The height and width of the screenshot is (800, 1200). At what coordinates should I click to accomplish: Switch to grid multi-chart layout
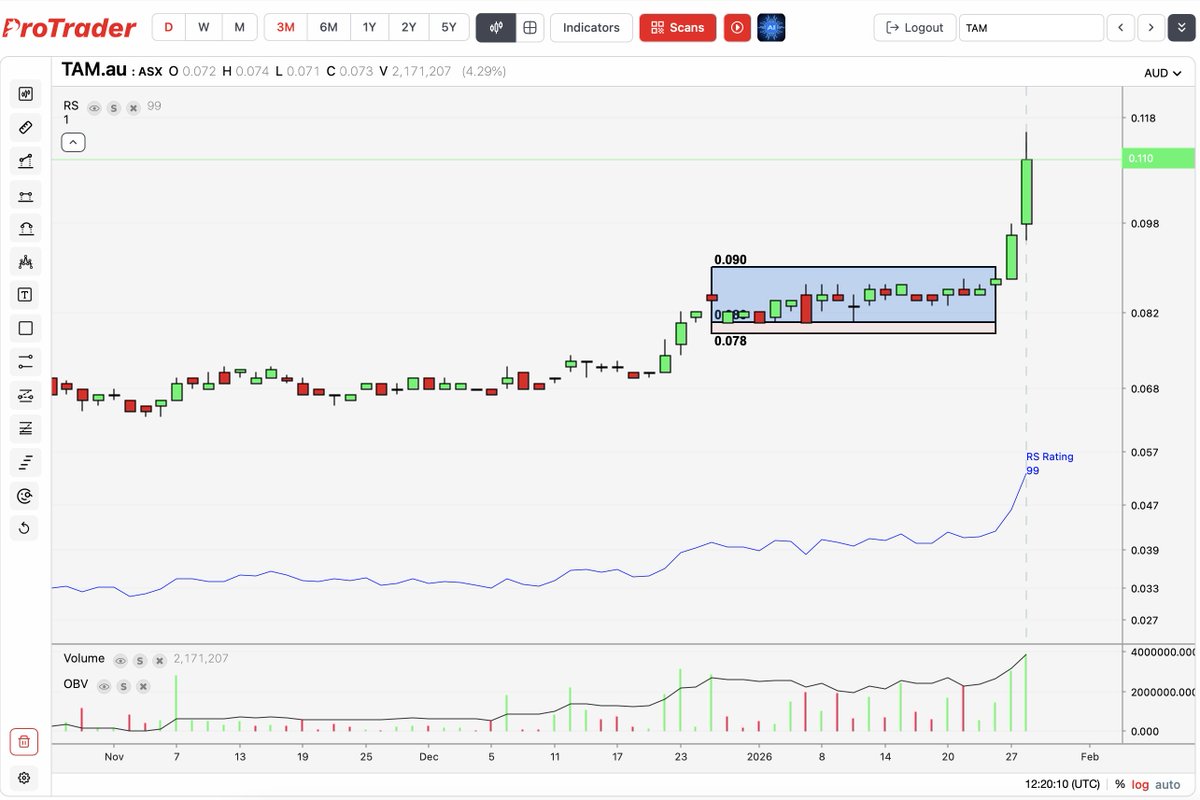click(x=529, y=27)
